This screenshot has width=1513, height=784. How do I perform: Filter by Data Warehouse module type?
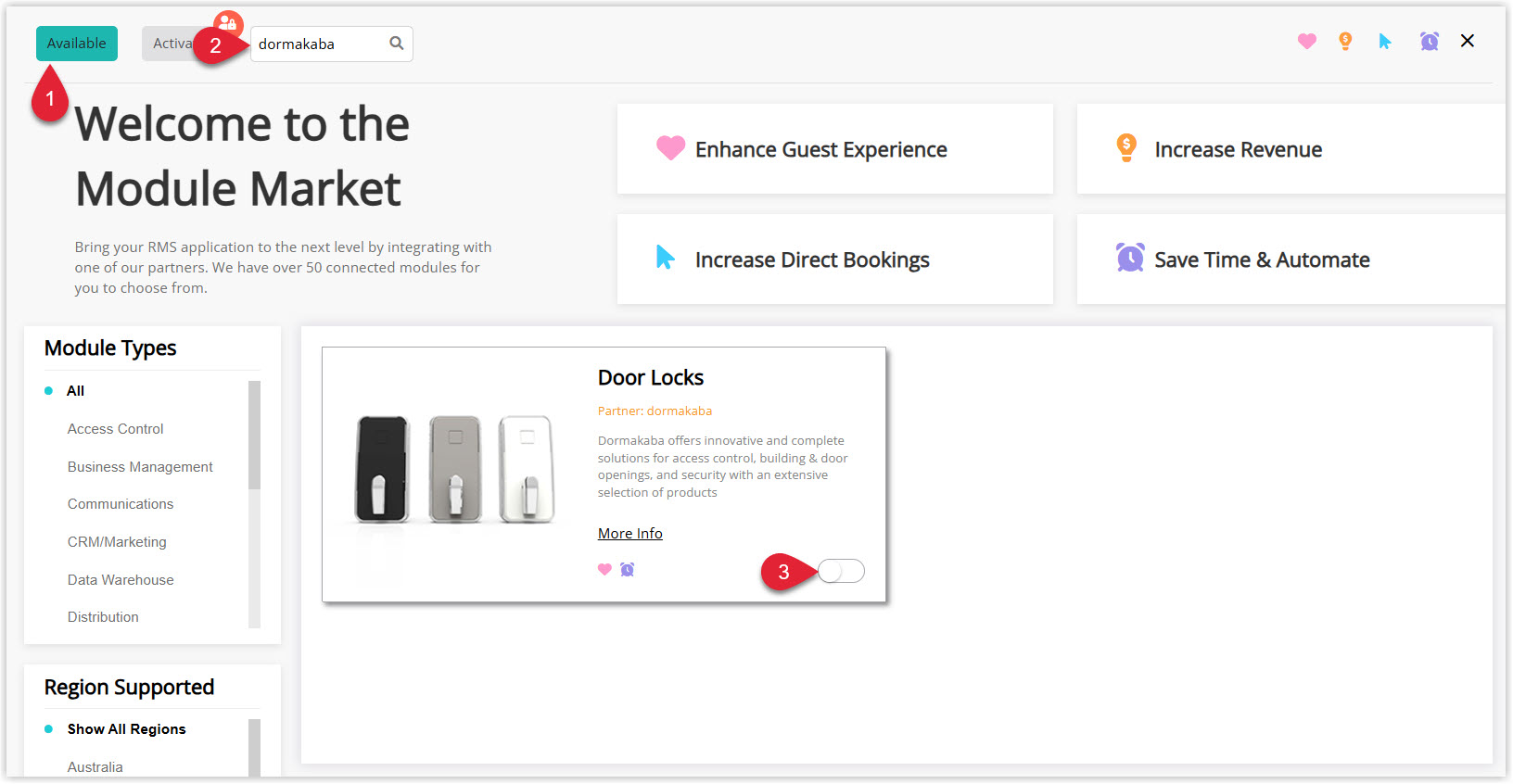pyautogui.click(x=121, y=580)
